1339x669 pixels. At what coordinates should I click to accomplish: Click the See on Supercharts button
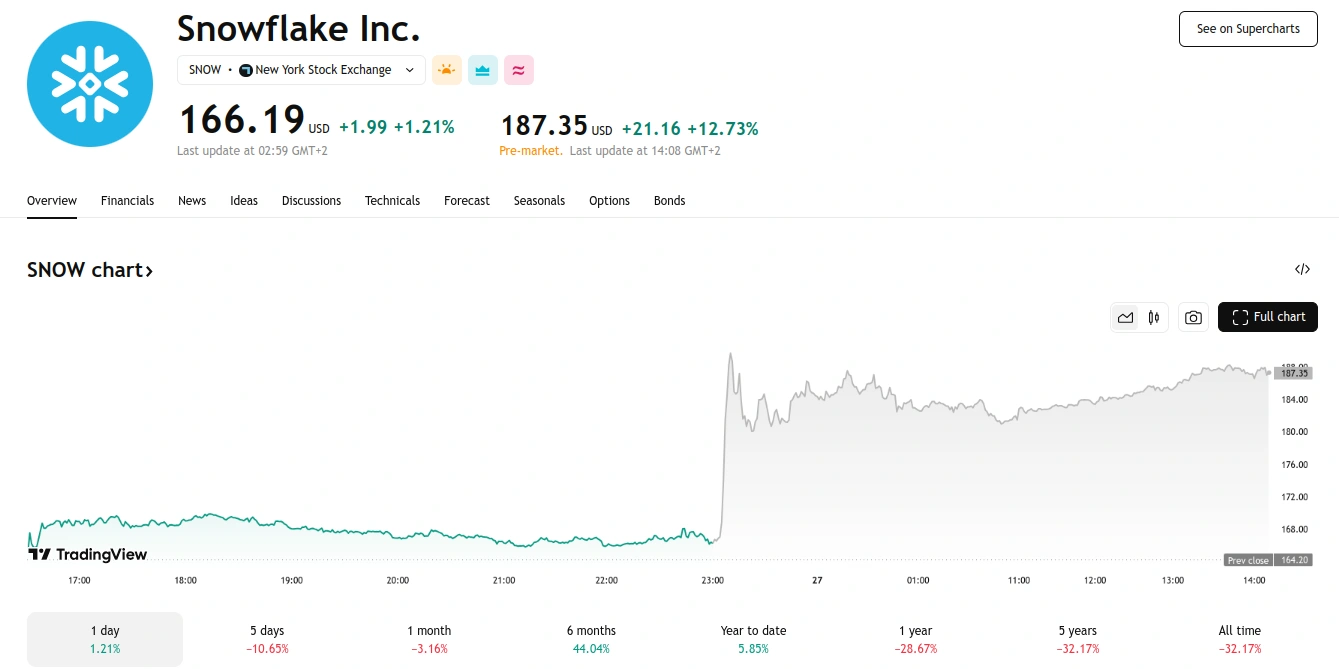(x=1248, y=29)
